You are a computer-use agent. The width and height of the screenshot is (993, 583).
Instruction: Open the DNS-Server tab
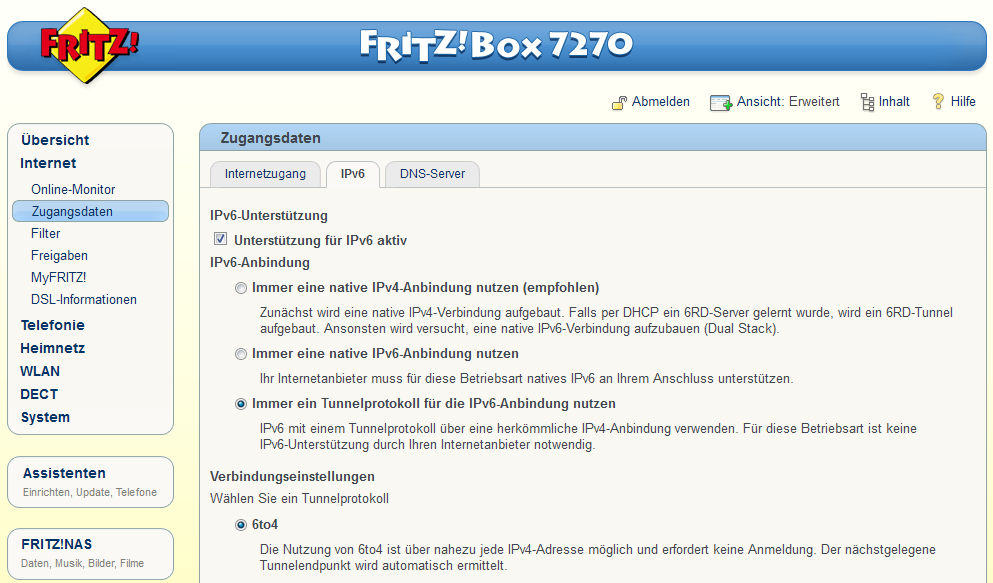click(x=432, y=174)
